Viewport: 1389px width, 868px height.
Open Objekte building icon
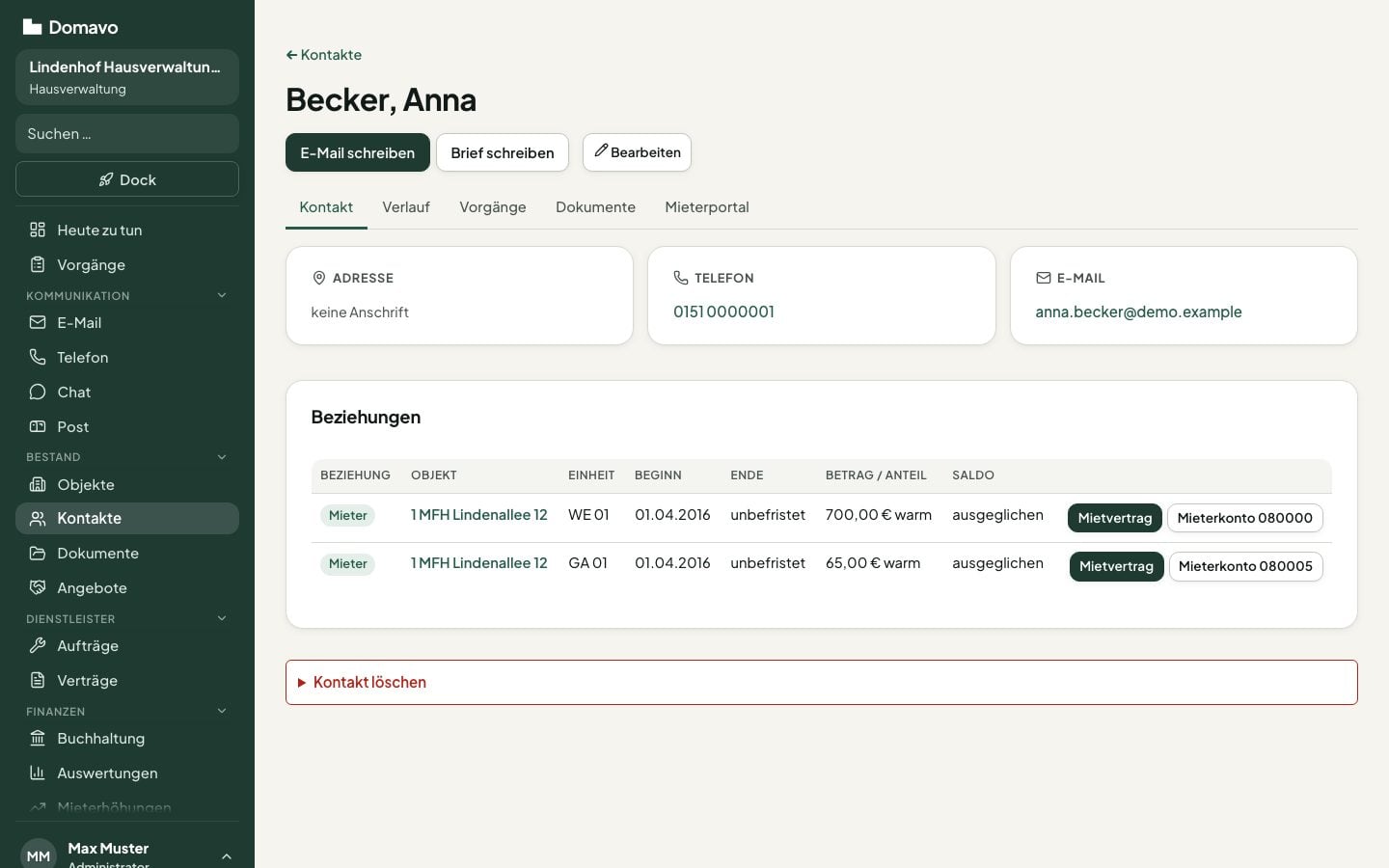click(38, 484)
